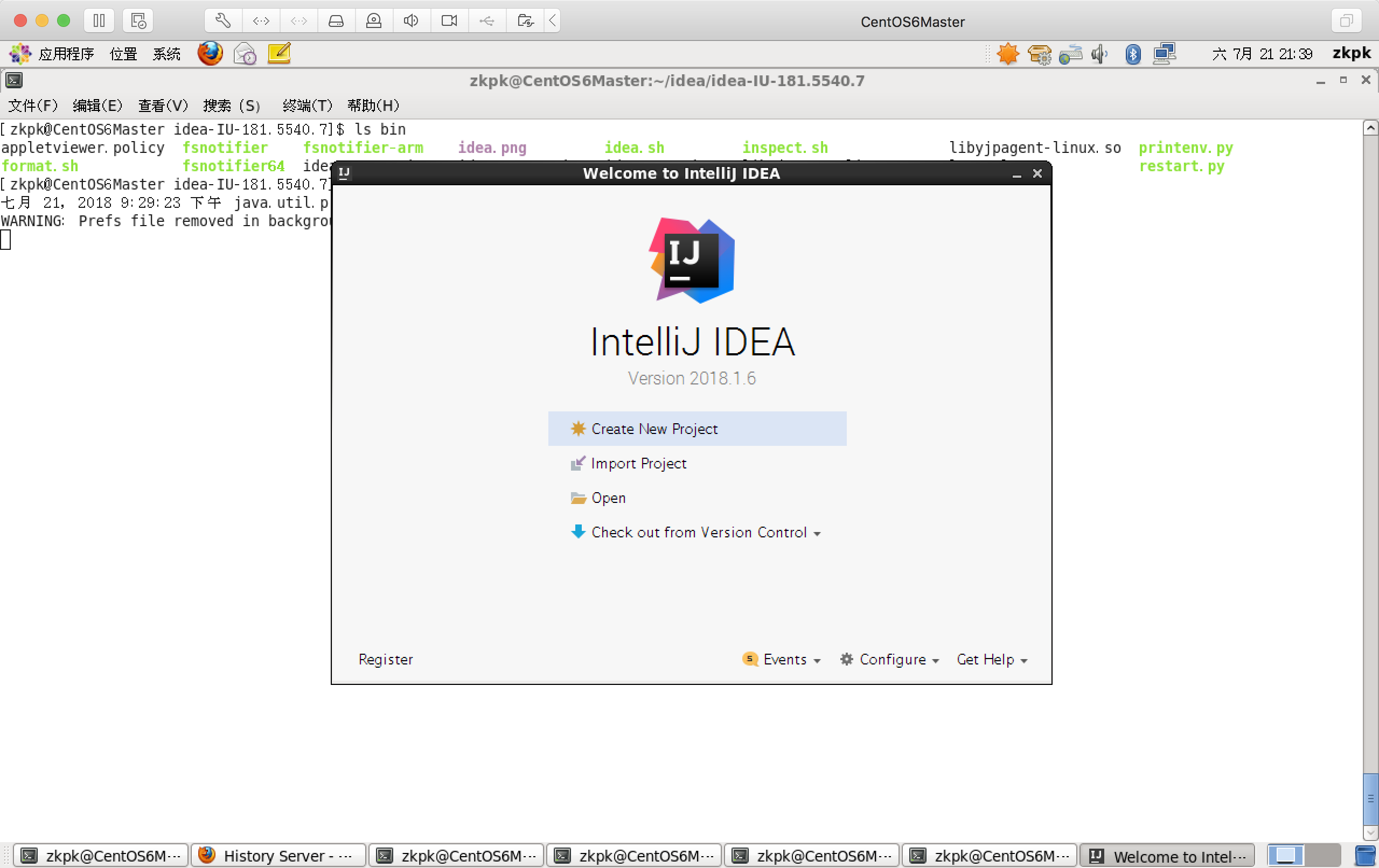1379x868 pixels.
Task: Open VM settings wrench icon
Action: [223, 21]
